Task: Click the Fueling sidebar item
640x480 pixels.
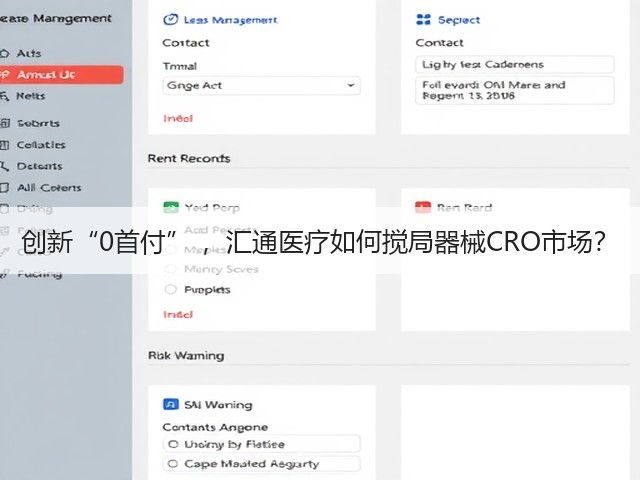Action: click(40, 274)
